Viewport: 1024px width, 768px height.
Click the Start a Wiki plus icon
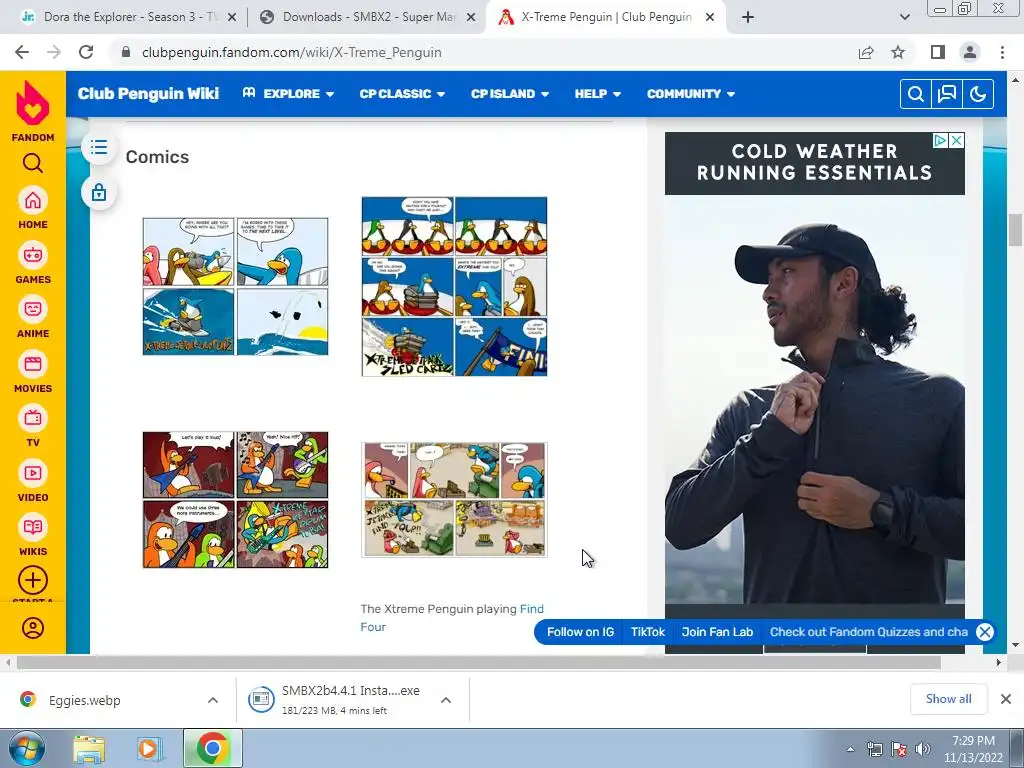pos(33,580)
